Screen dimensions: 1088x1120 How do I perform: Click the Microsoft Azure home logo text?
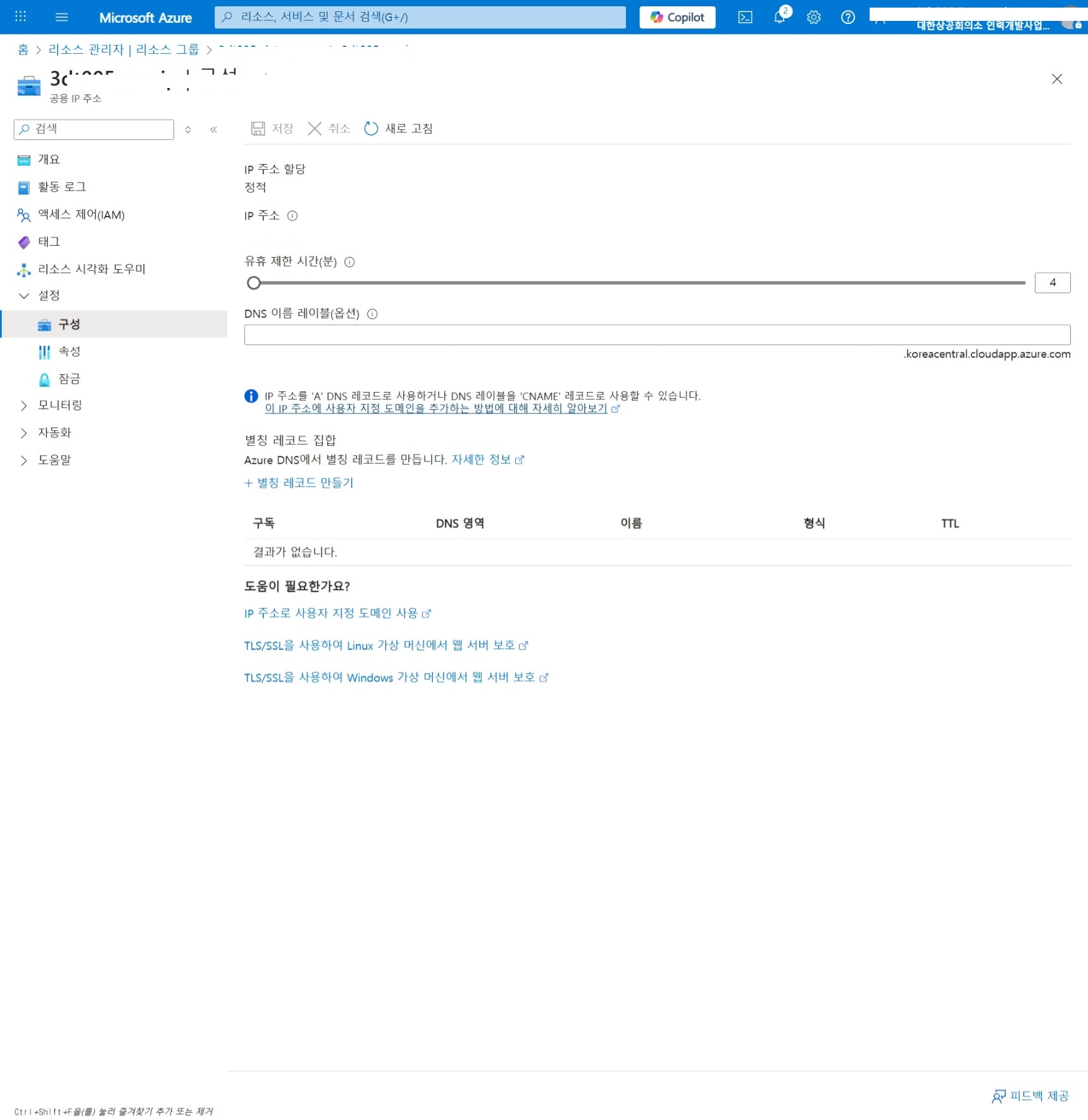145,18
